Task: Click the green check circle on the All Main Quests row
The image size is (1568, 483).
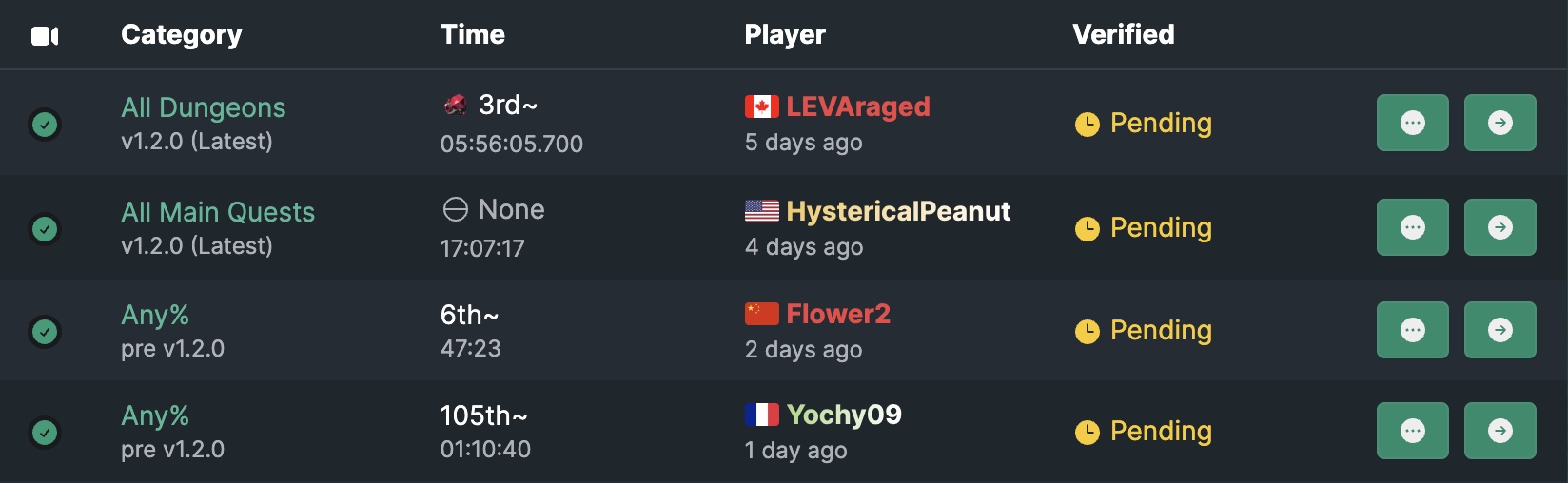Action: pos(45,229)
